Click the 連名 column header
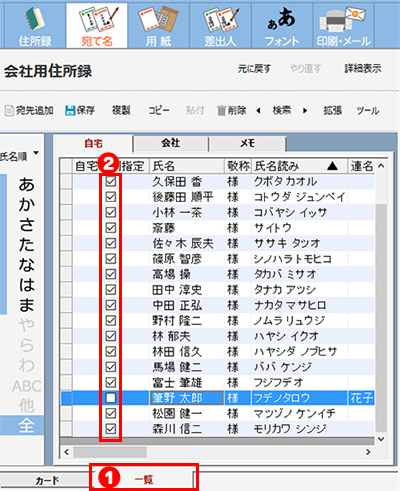The width and height of the screenshot is (400, 491). click(x=361, y=166)
